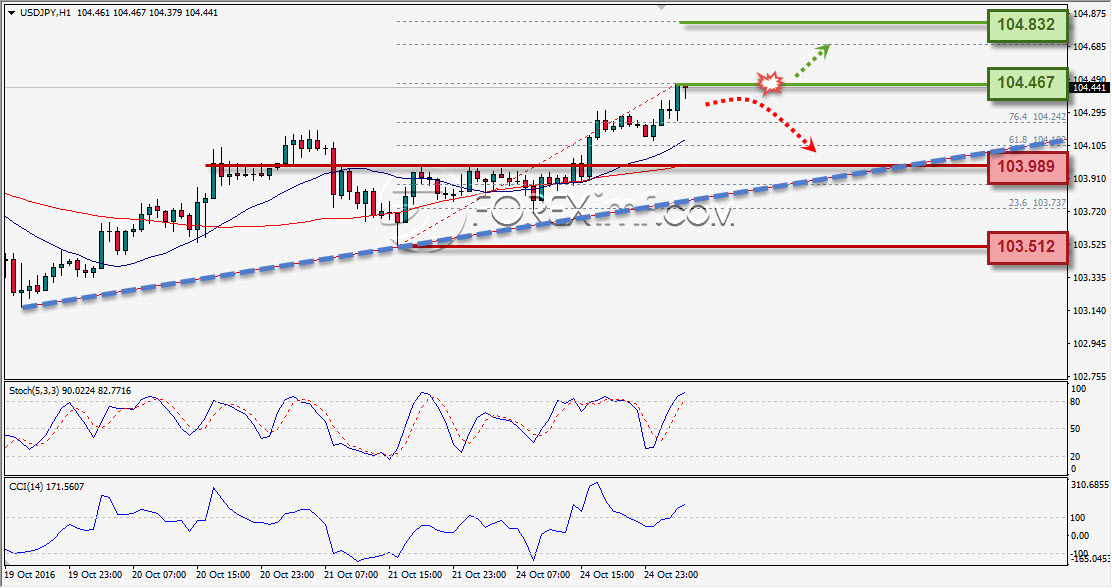
Task: Click the USDJPY,H1 symbol title text
Action: point(45,13)
